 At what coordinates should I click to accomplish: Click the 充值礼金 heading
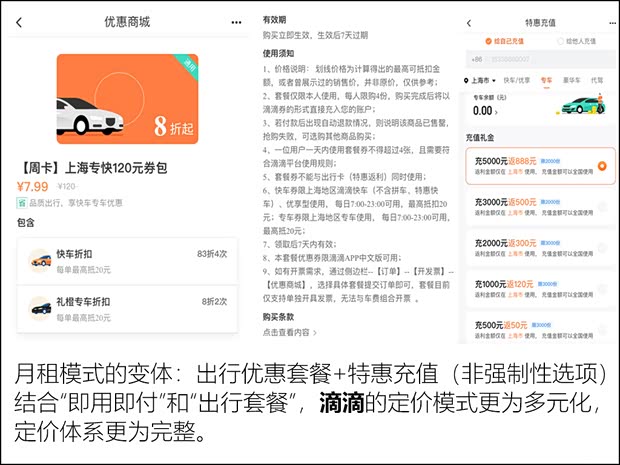pyautogui.click(x=480, y=138)
